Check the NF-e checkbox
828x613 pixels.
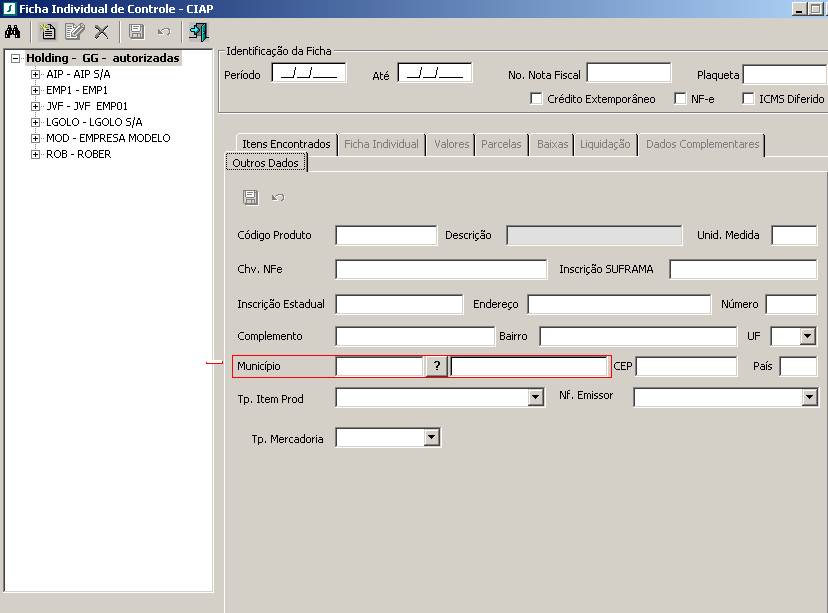(681, 99)
